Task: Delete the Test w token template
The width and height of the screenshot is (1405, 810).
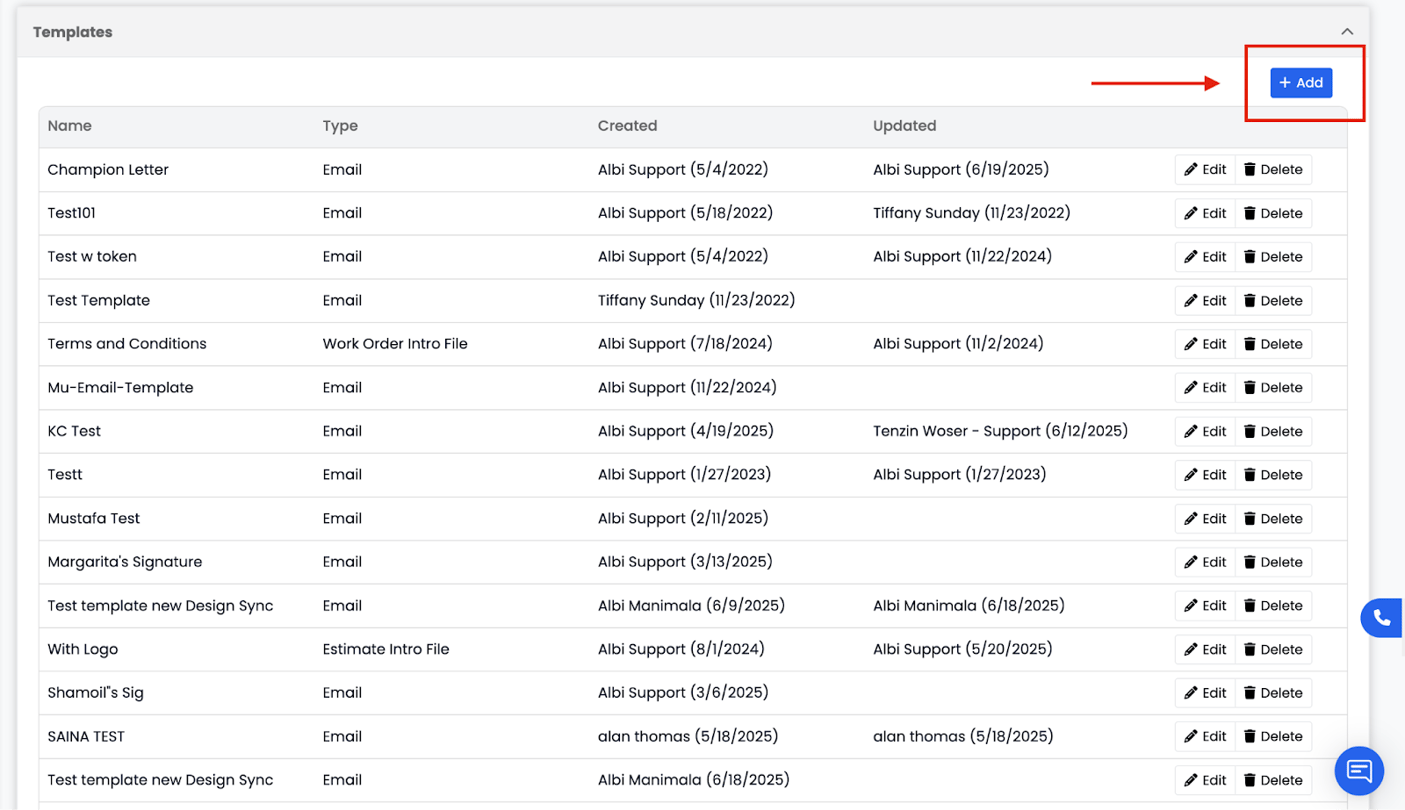Action: click(x=1273, y=257)
